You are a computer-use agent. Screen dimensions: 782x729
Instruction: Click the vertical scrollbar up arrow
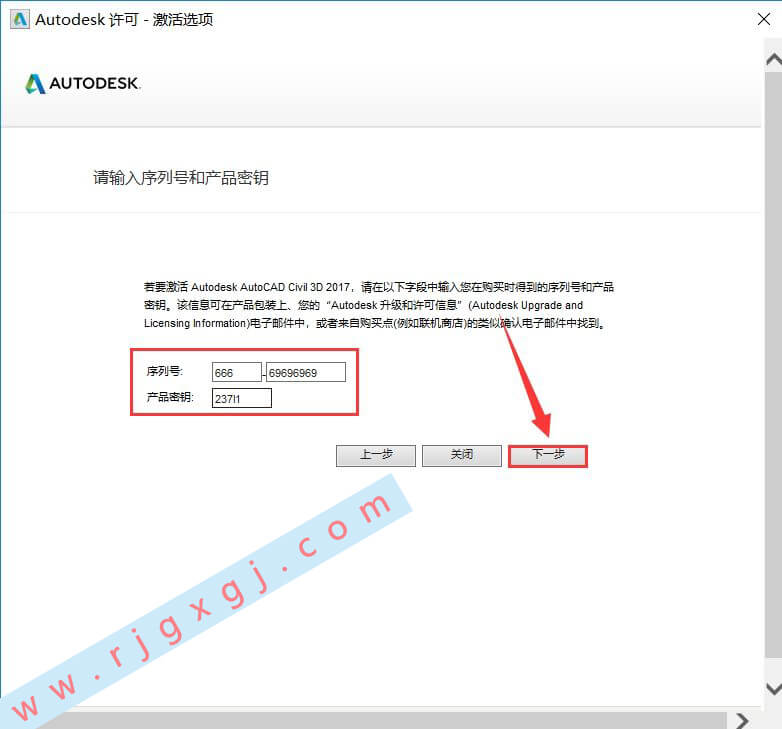(x=774, y=60)
